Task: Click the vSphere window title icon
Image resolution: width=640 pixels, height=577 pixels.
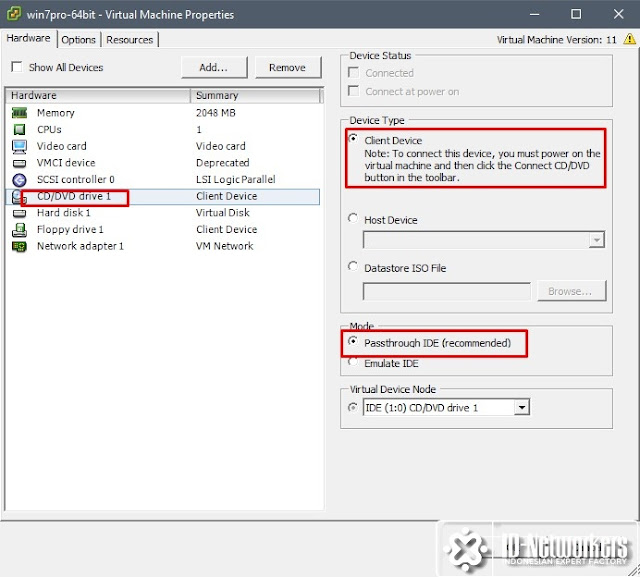Action: (14, 13)
